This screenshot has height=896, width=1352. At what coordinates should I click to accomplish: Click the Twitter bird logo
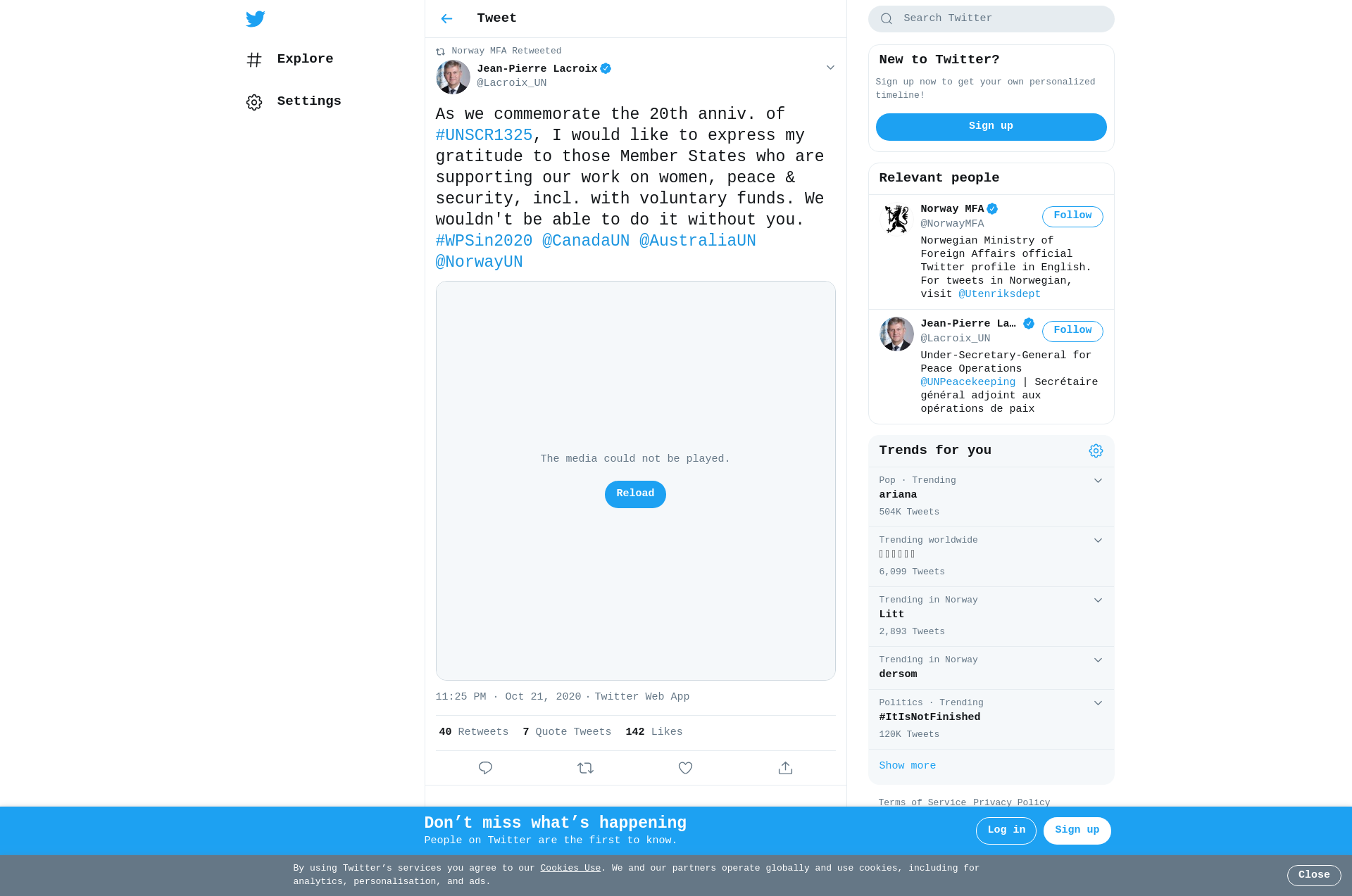pyautogui.click(x=255, y=19)
